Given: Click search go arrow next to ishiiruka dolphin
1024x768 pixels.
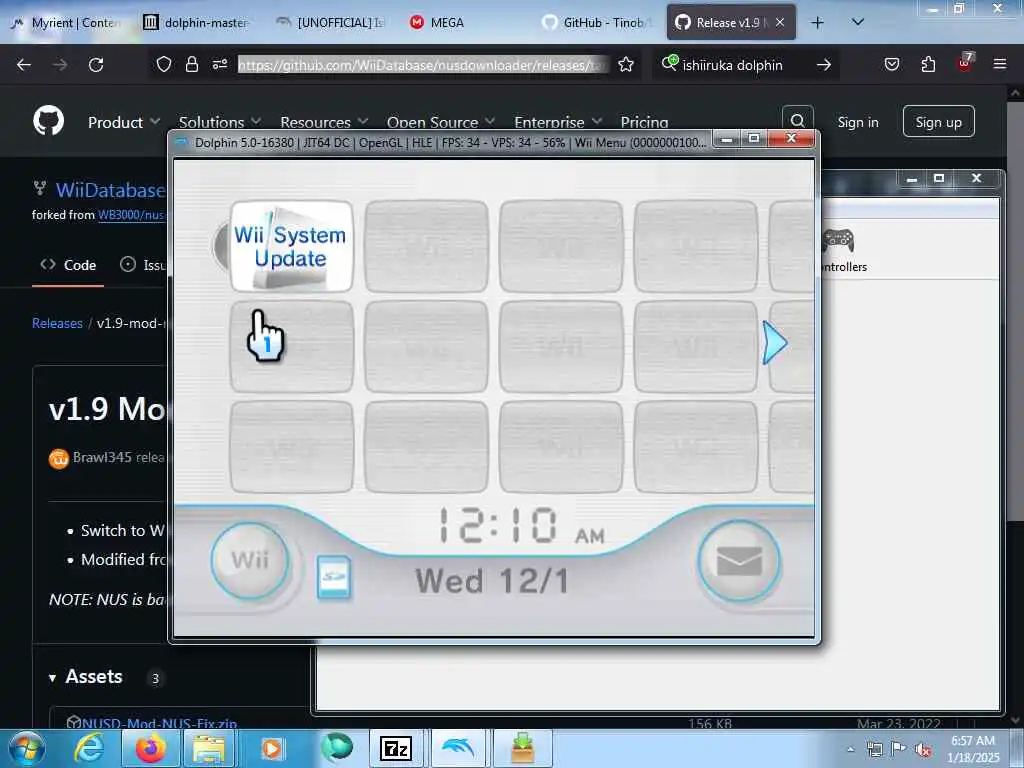Looking at the screenshot, I should (x=824, y=65).
